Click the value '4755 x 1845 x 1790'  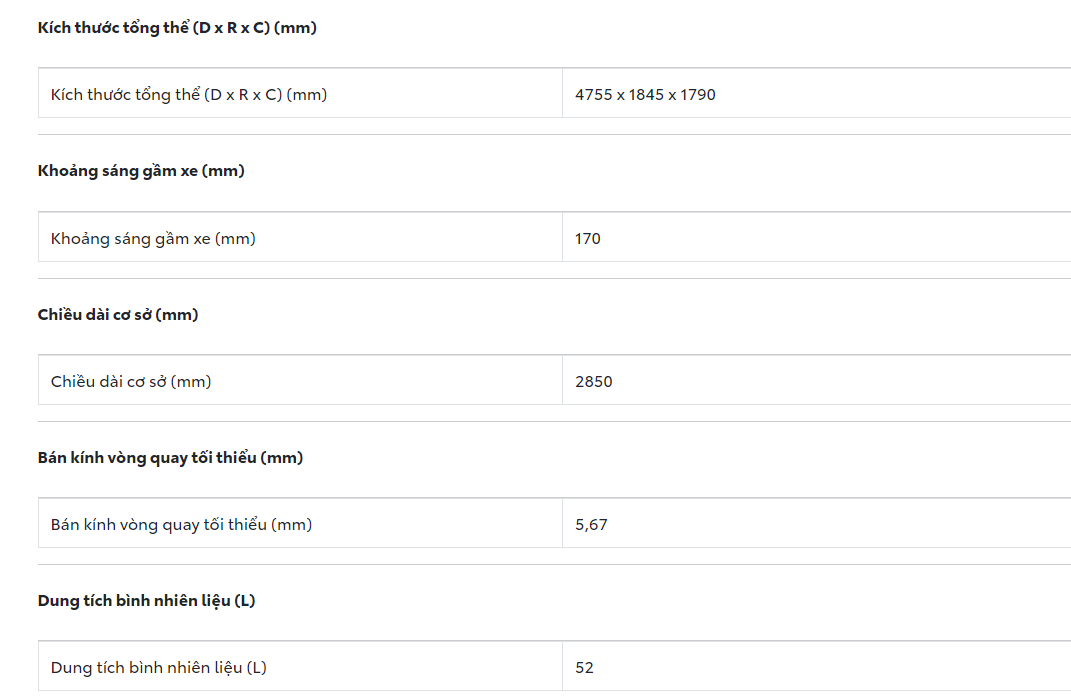click(x=645, y=95)
